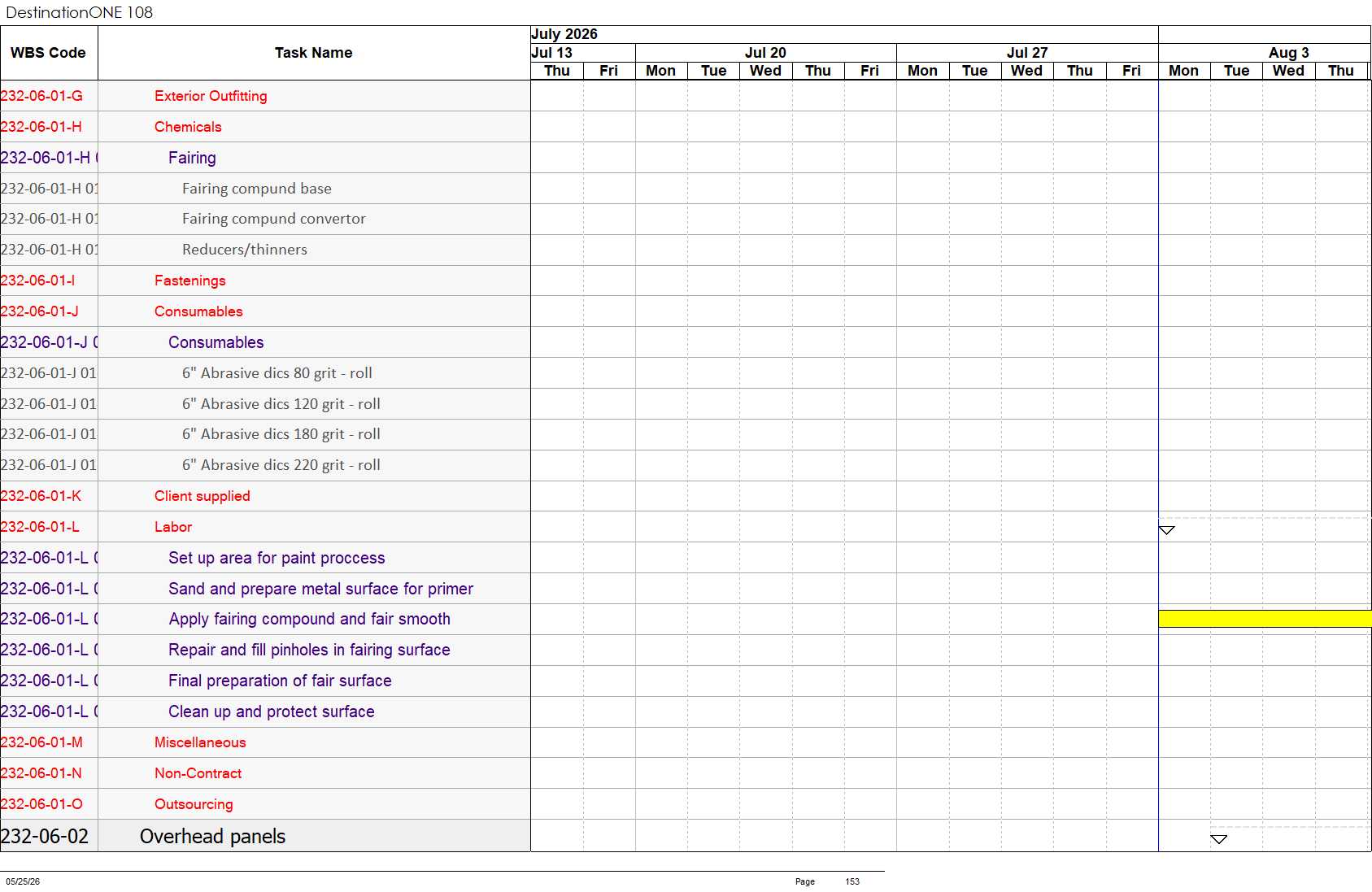Click the DestinationONE 108 project title
Image resolution: width=1372 pixels, height=892 pixels.
click(80, 12)
